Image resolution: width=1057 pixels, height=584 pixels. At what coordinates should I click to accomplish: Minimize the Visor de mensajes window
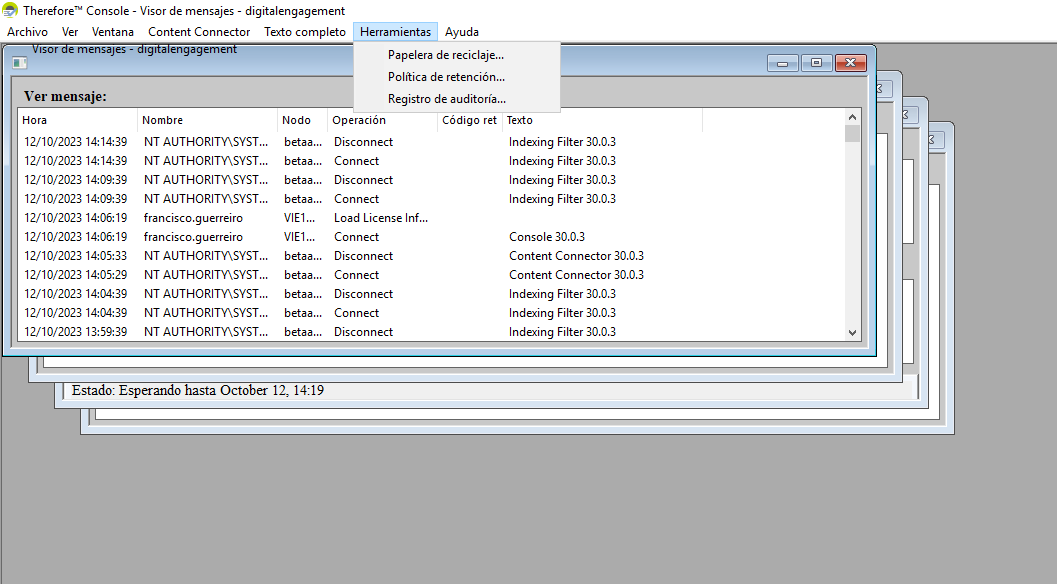click(x=783, y=63)
